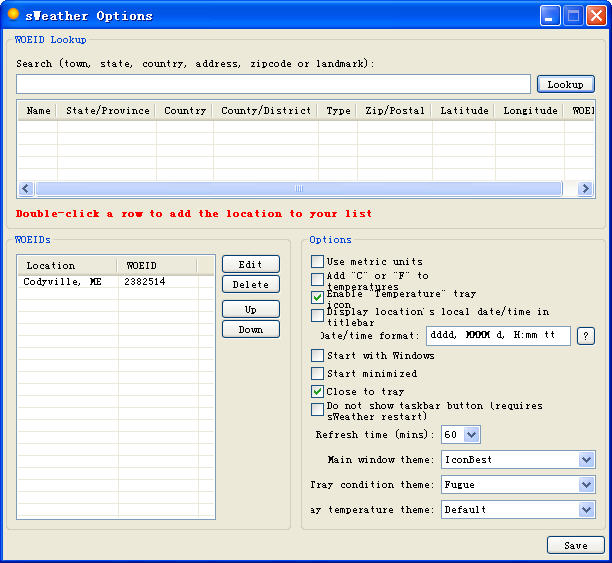This screenshot has height=563, width=612.
Task: Click the State/Province column header
Action: (x=107, y=111)
